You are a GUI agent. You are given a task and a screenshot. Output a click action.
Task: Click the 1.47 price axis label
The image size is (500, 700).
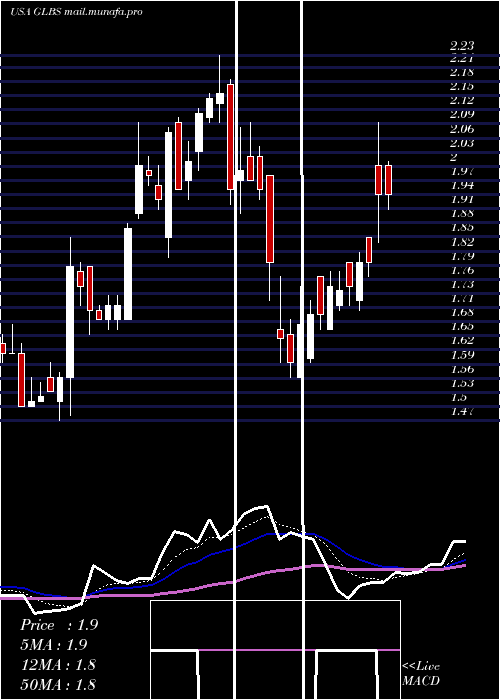point(462,411)
